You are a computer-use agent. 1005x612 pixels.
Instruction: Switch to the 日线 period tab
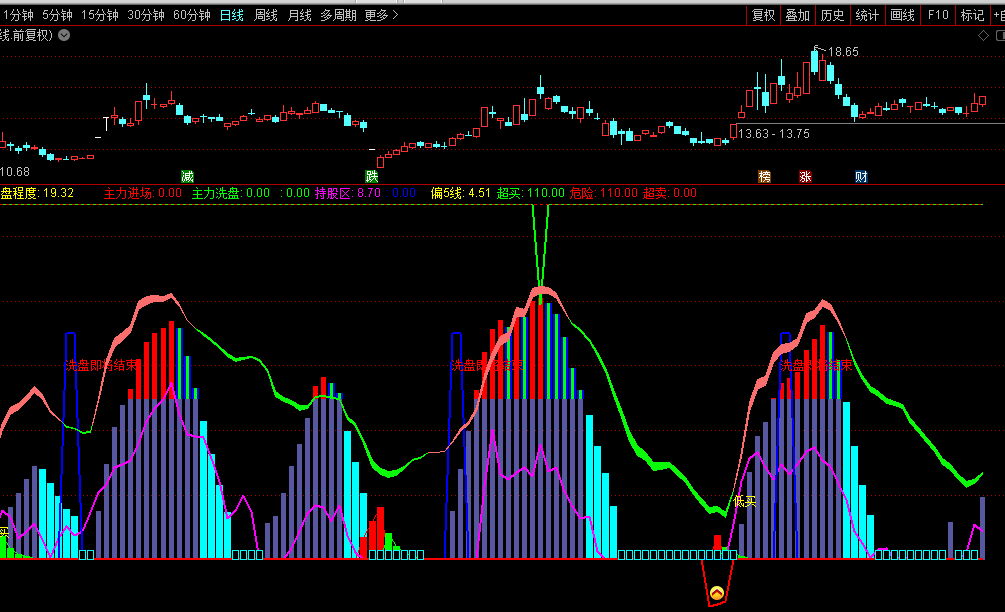tap(231, 15)
